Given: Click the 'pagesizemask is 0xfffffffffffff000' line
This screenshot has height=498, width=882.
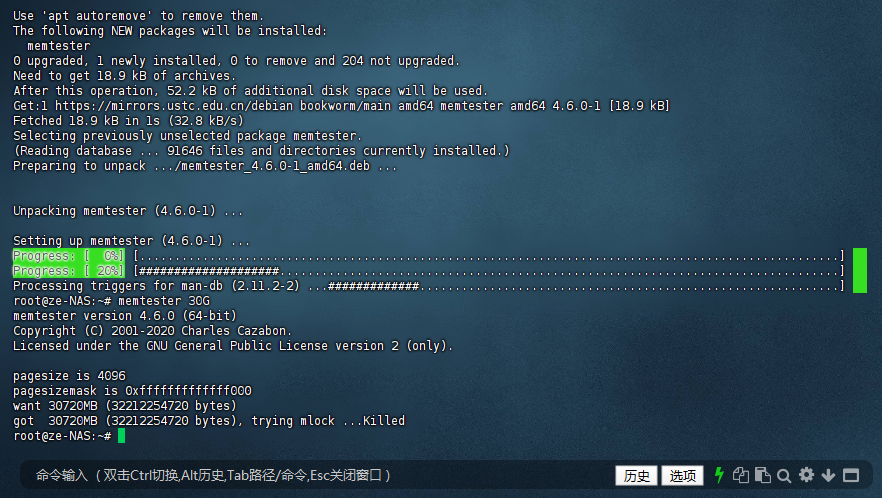Looking at the screenshot, I should click(x=132, y=391).
